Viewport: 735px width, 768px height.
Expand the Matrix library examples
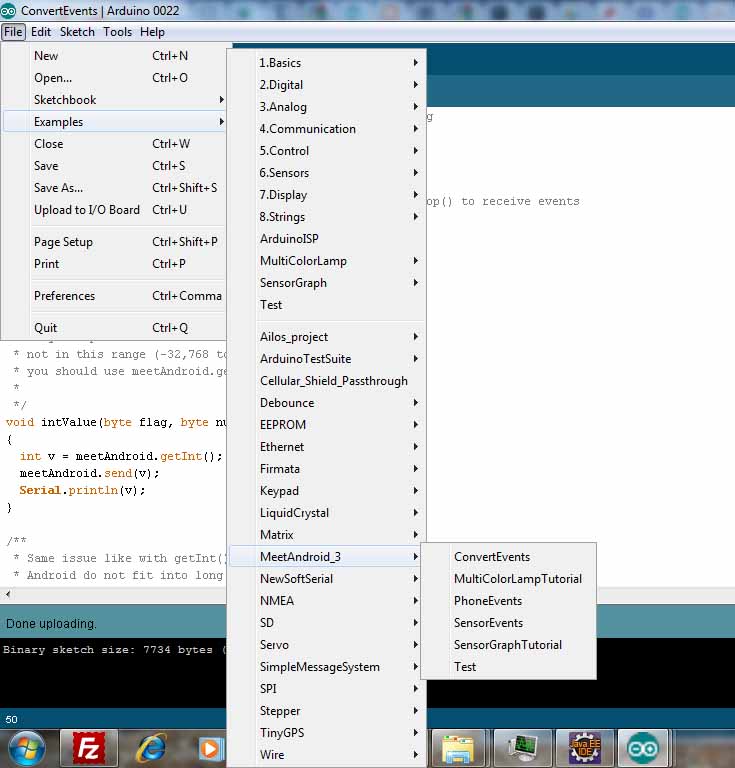pos(327,535)
